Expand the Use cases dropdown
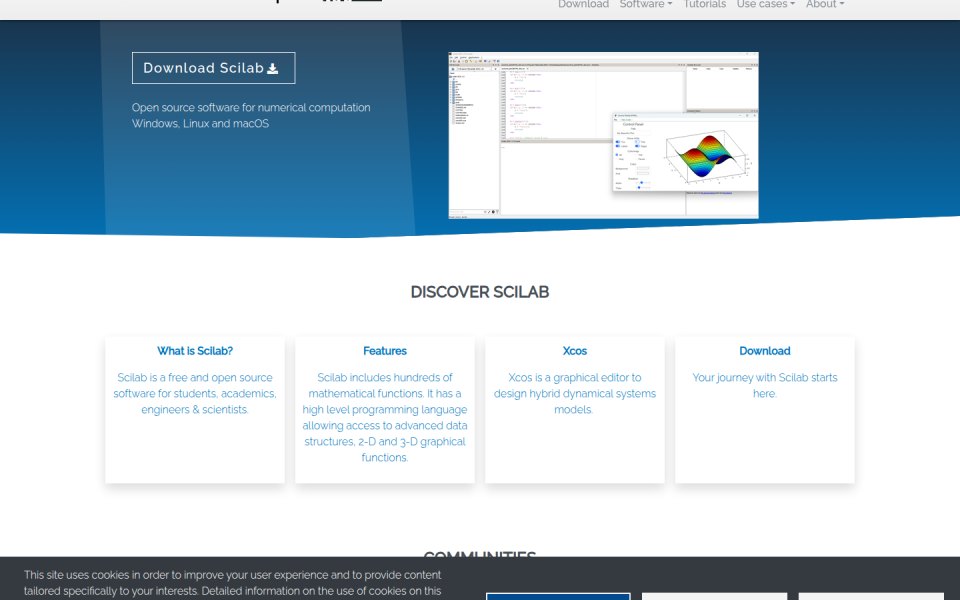 pyautogui.click(x=765, y=4)
